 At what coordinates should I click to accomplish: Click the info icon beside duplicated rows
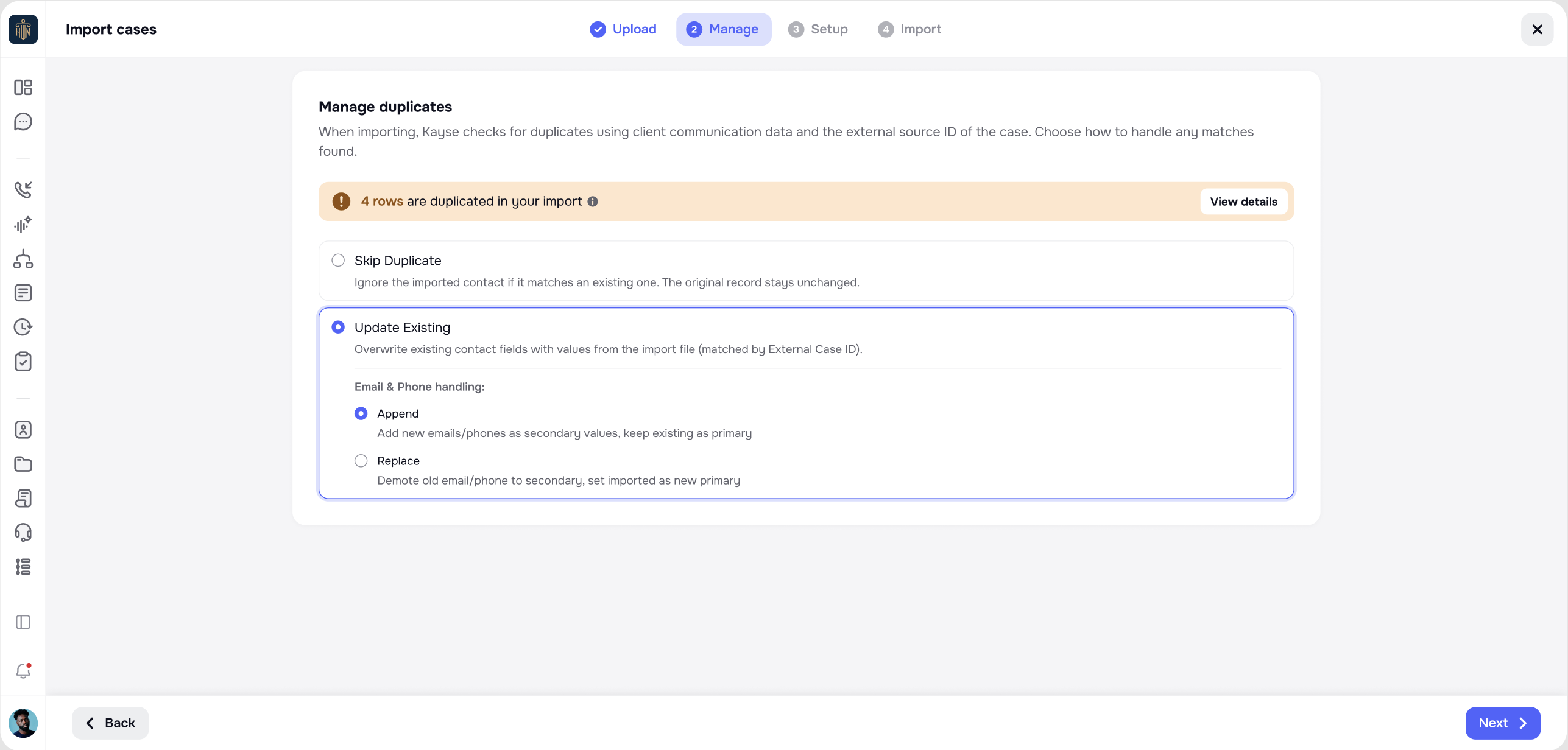click(x=592, y=202)
